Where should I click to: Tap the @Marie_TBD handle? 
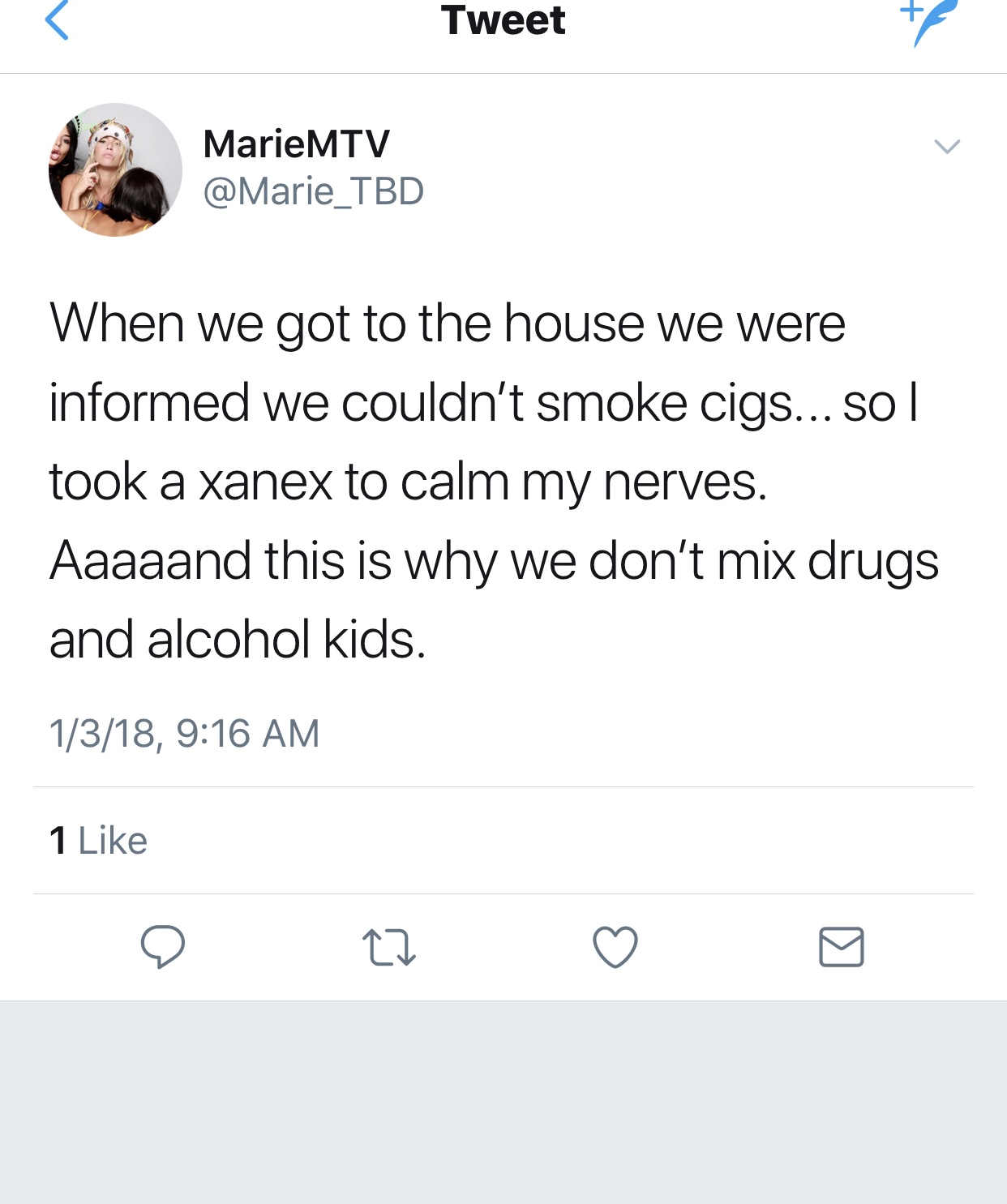313,192
